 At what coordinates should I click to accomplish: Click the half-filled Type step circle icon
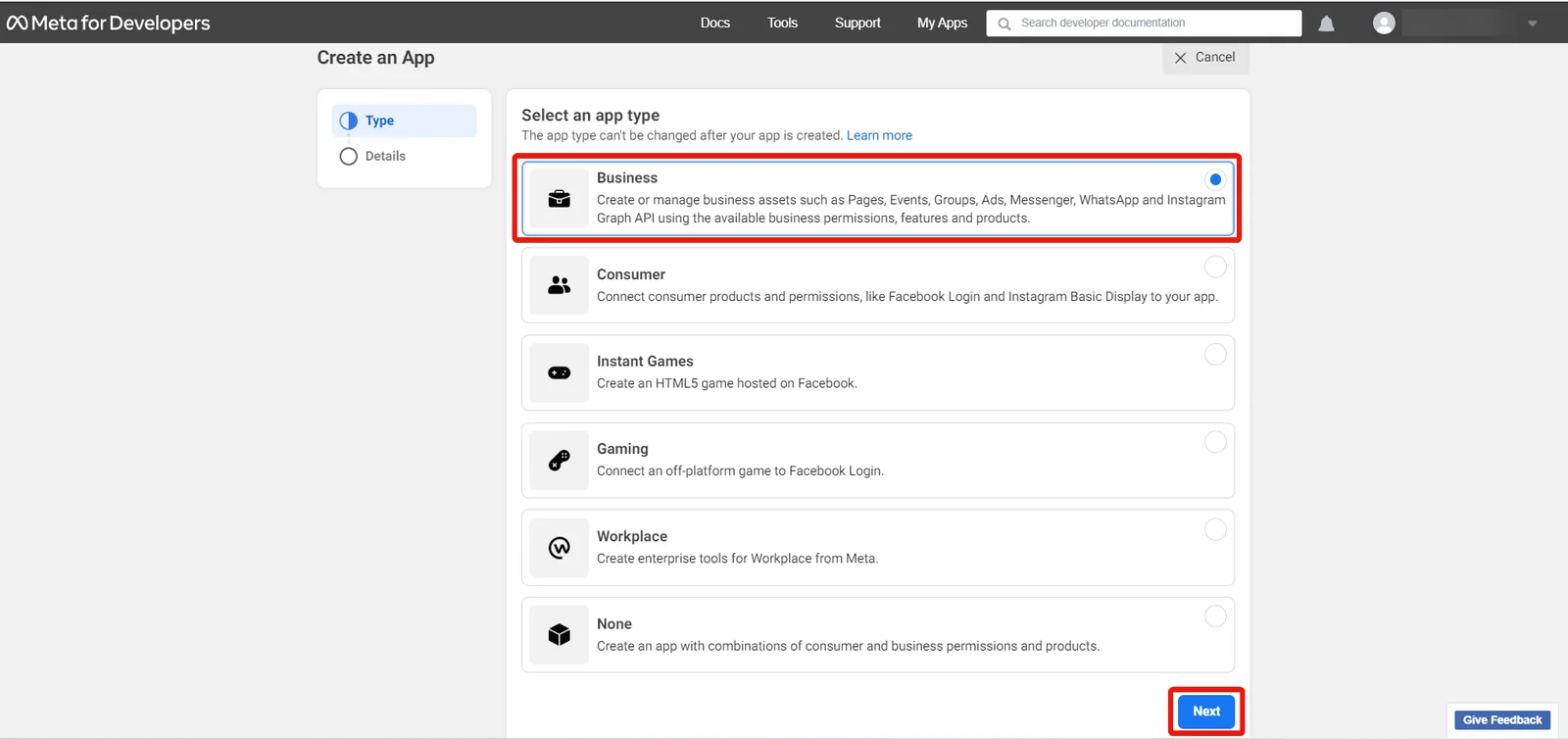tap(349, 121)
